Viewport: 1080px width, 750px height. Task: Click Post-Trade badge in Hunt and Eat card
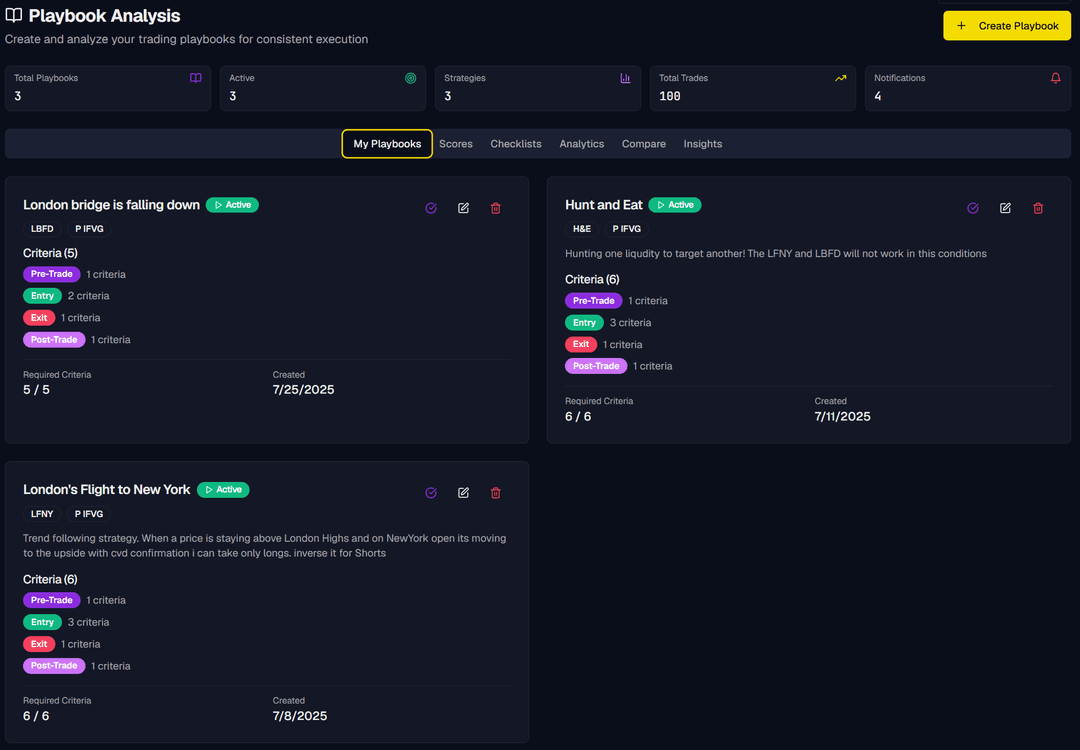pyautogui.click(x=596, y=366)
